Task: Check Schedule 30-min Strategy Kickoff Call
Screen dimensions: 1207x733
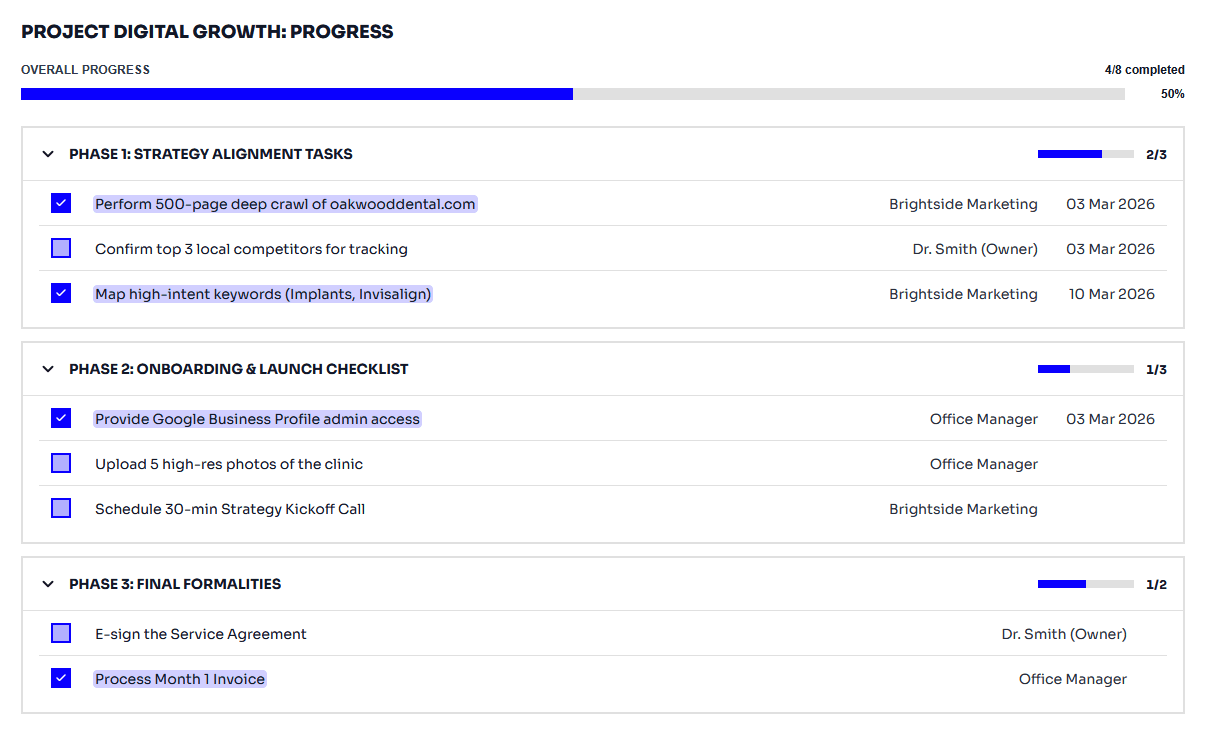Action: [61, 509]
